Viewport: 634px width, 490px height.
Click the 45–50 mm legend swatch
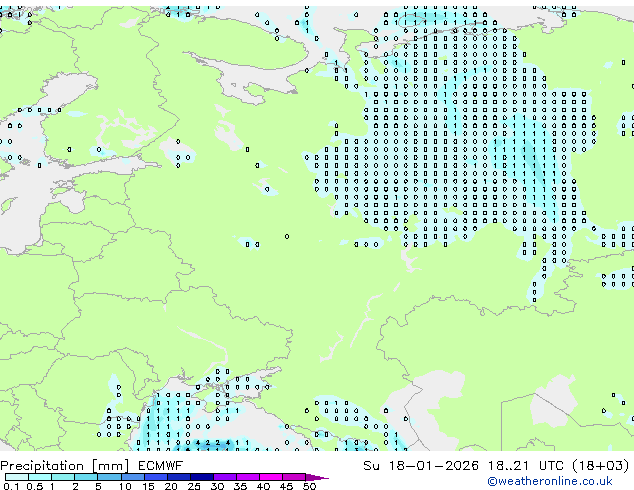point(294,477)
